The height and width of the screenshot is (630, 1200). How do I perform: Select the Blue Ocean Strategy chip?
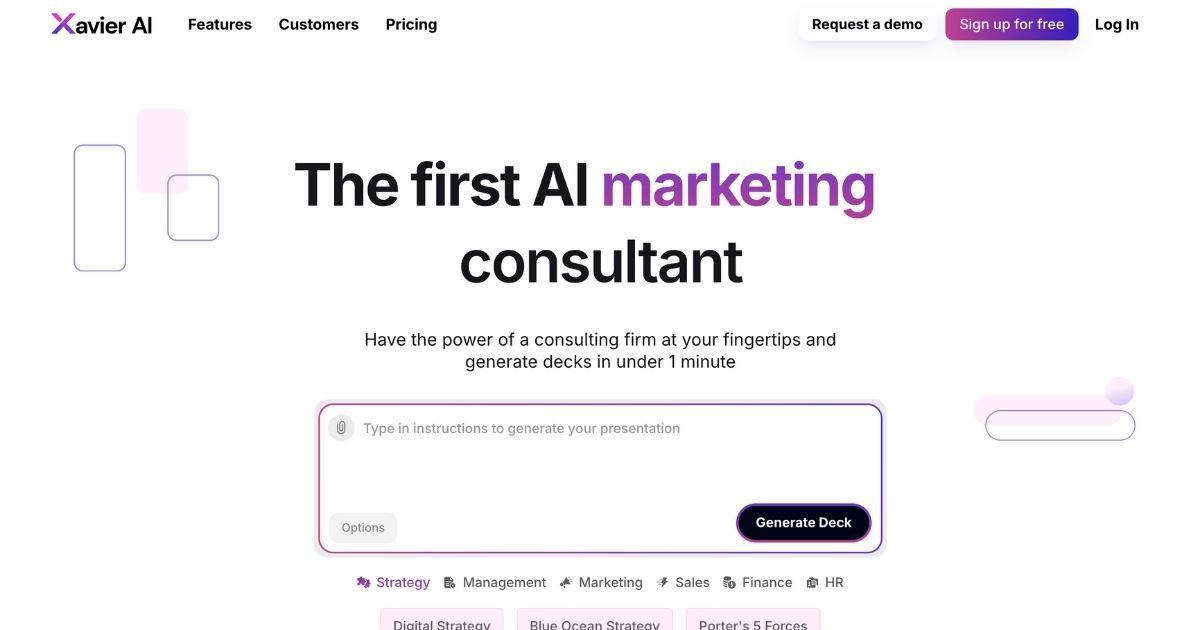[595, 621]
